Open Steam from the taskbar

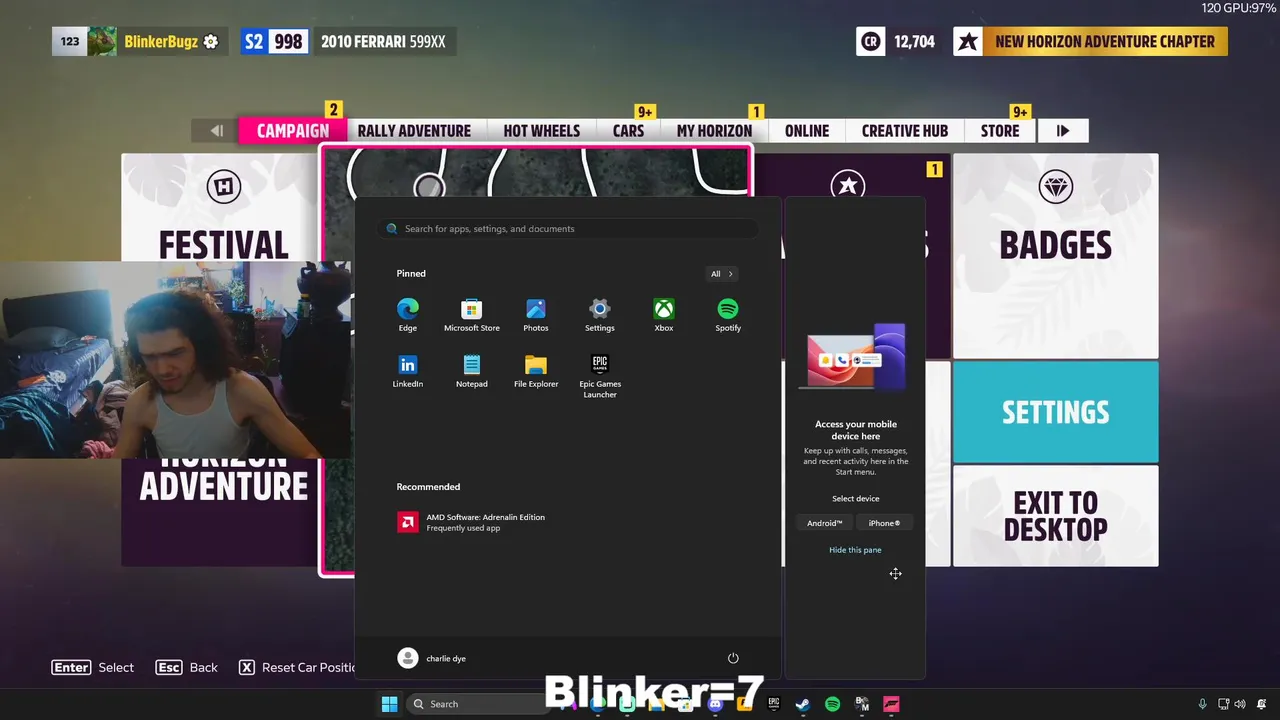802,704
